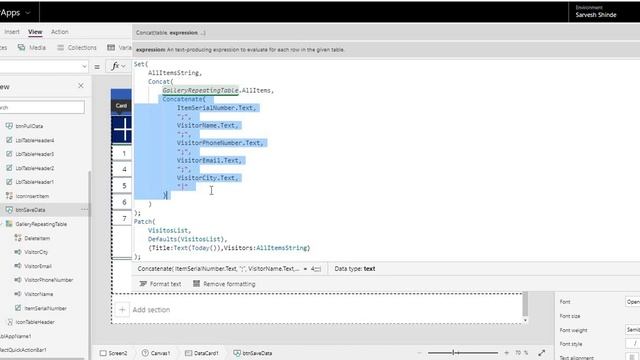The height and width of the screenshot is (360, 640).
Task: Click the Remove formatting icon
Action: click(196, 283)
